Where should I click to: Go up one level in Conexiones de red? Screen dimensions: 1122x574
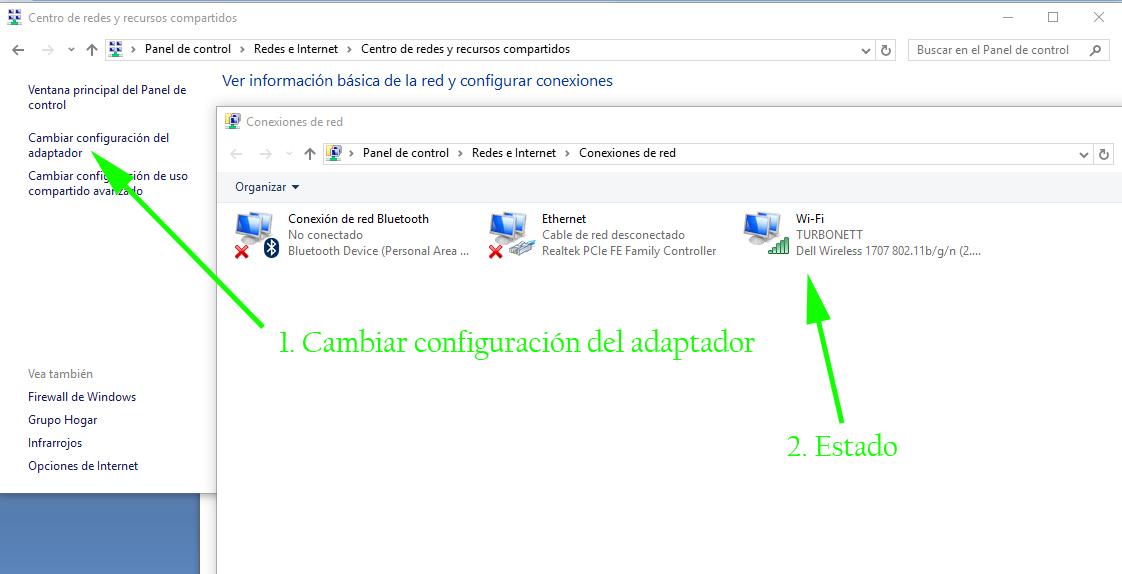pos(310,154)
